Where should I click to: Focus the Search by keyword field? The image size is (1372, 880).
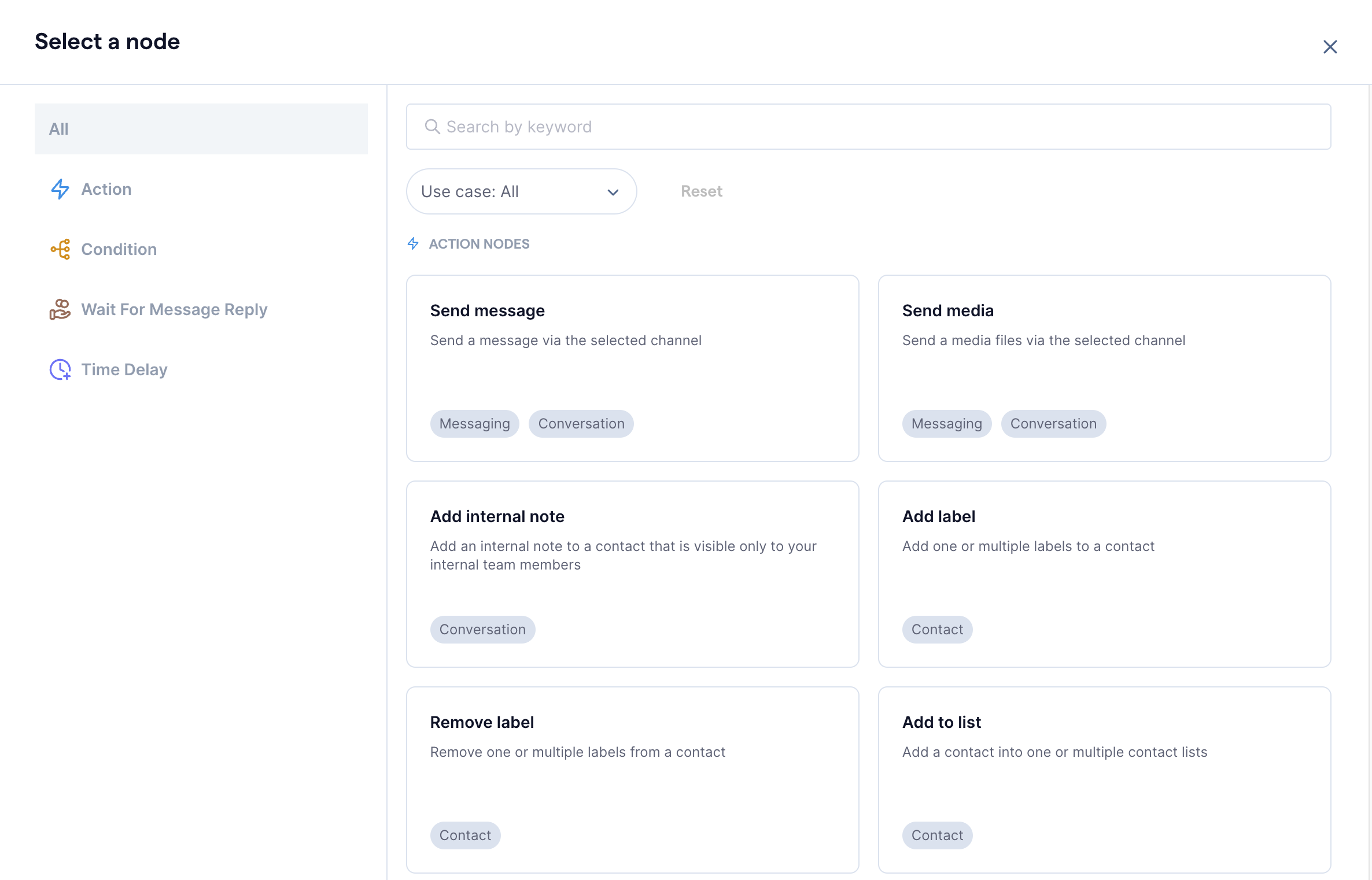(868, 127)
